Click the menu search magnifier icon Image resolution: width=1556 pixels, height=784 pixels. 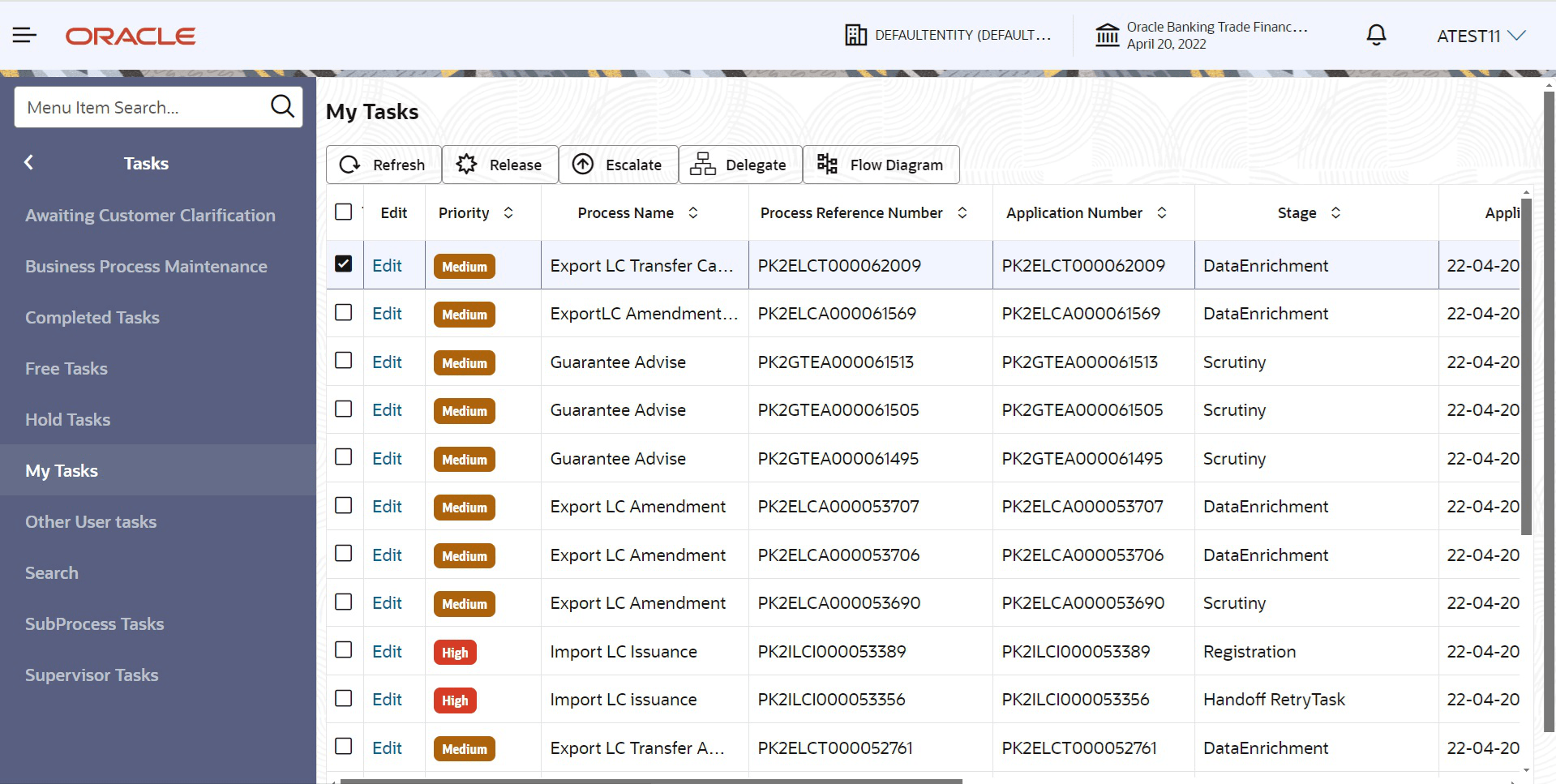point(282,106)
